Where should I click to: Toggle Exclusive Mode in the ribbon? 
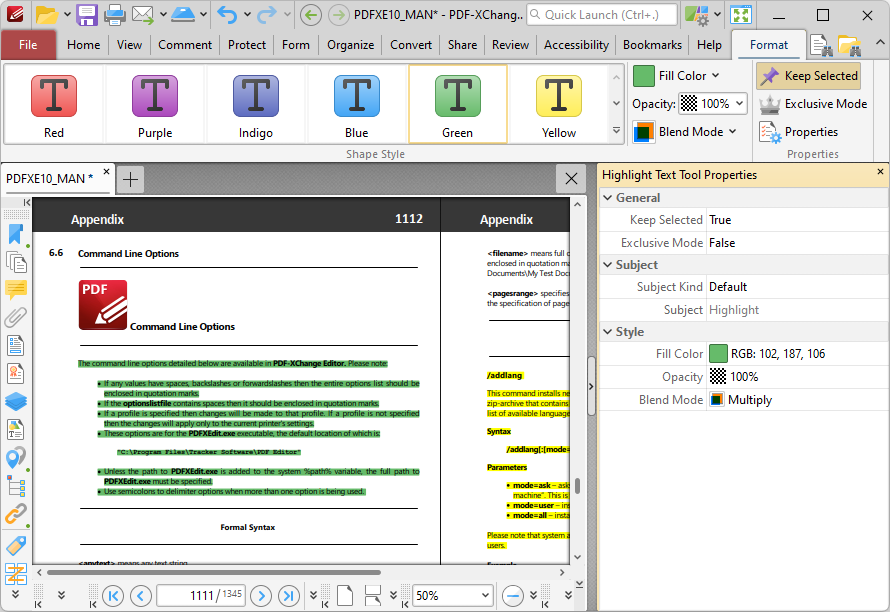(x=813, y=104)
